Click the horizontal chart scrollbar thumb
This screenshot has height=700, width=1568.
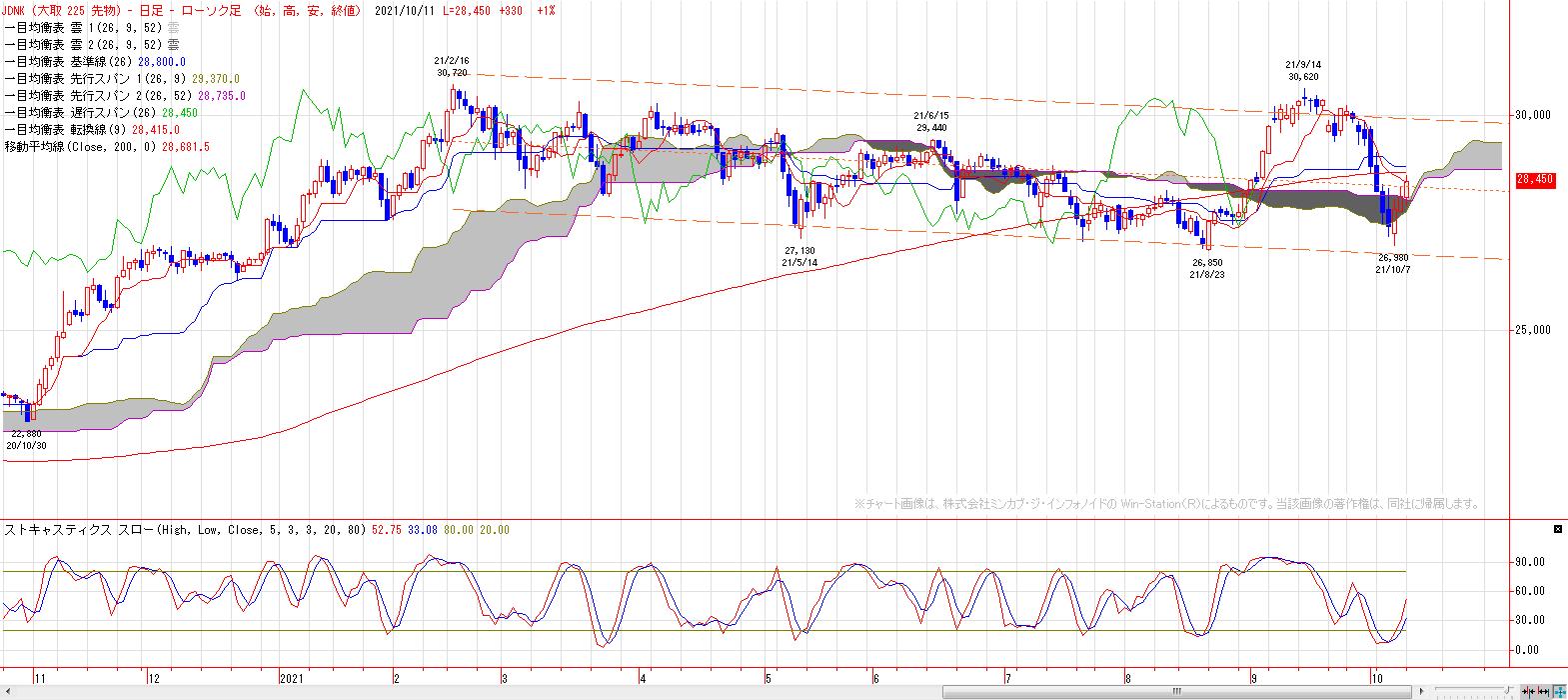tap(1176, 692)
